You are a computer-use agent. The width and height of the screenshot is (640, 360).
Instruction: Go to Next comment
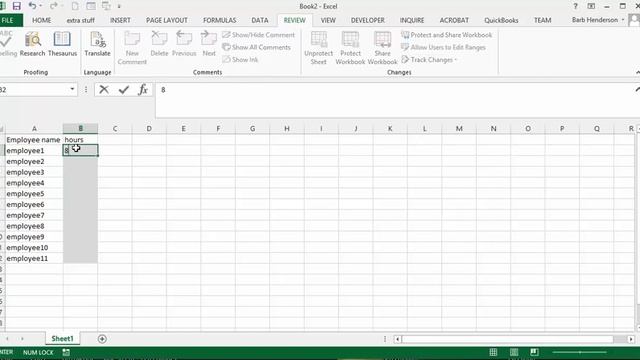tap(209, 44)
